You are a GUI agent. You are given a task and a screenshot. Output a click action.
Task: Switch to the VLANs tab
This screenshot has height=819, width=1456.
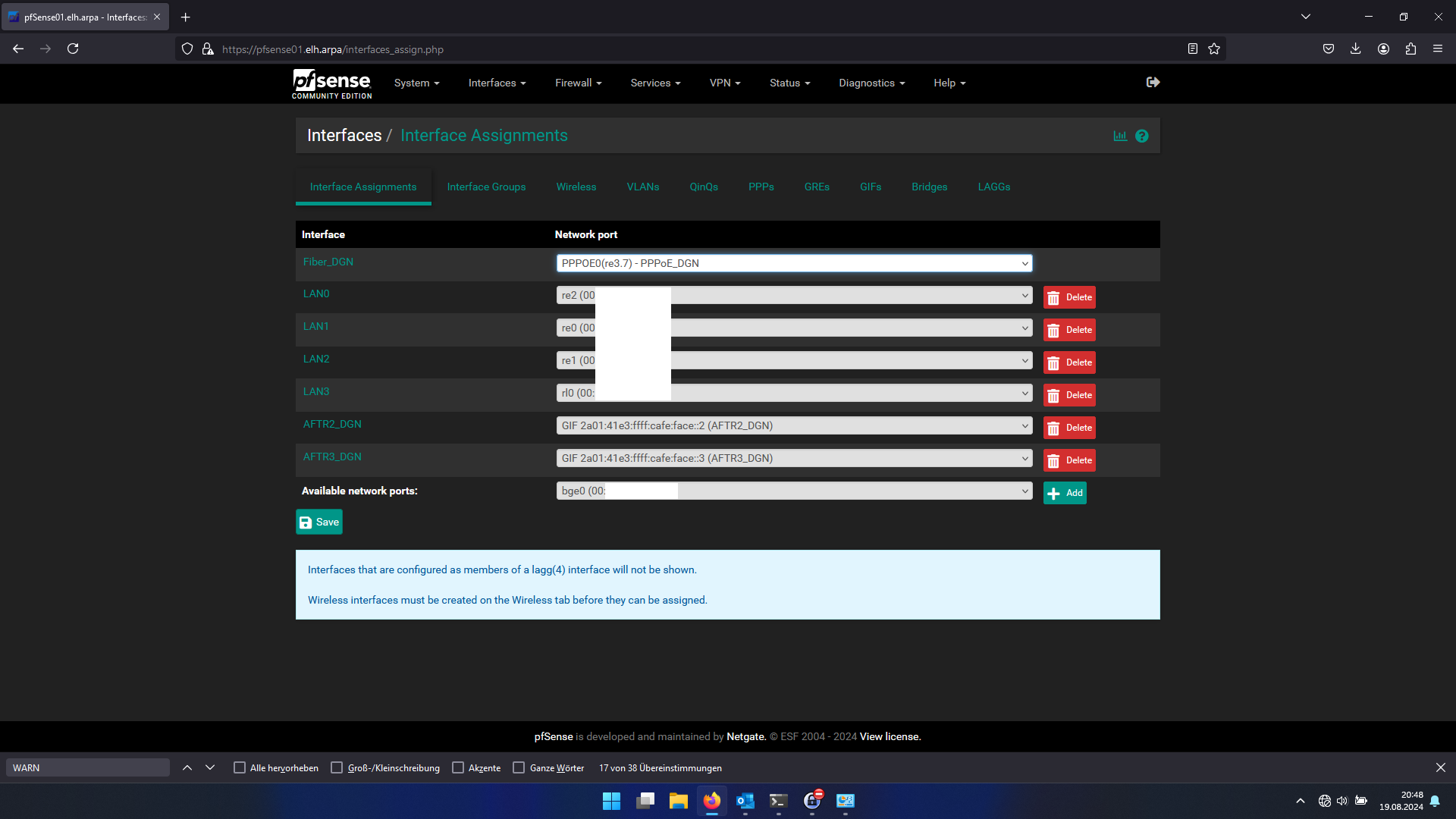643,187
